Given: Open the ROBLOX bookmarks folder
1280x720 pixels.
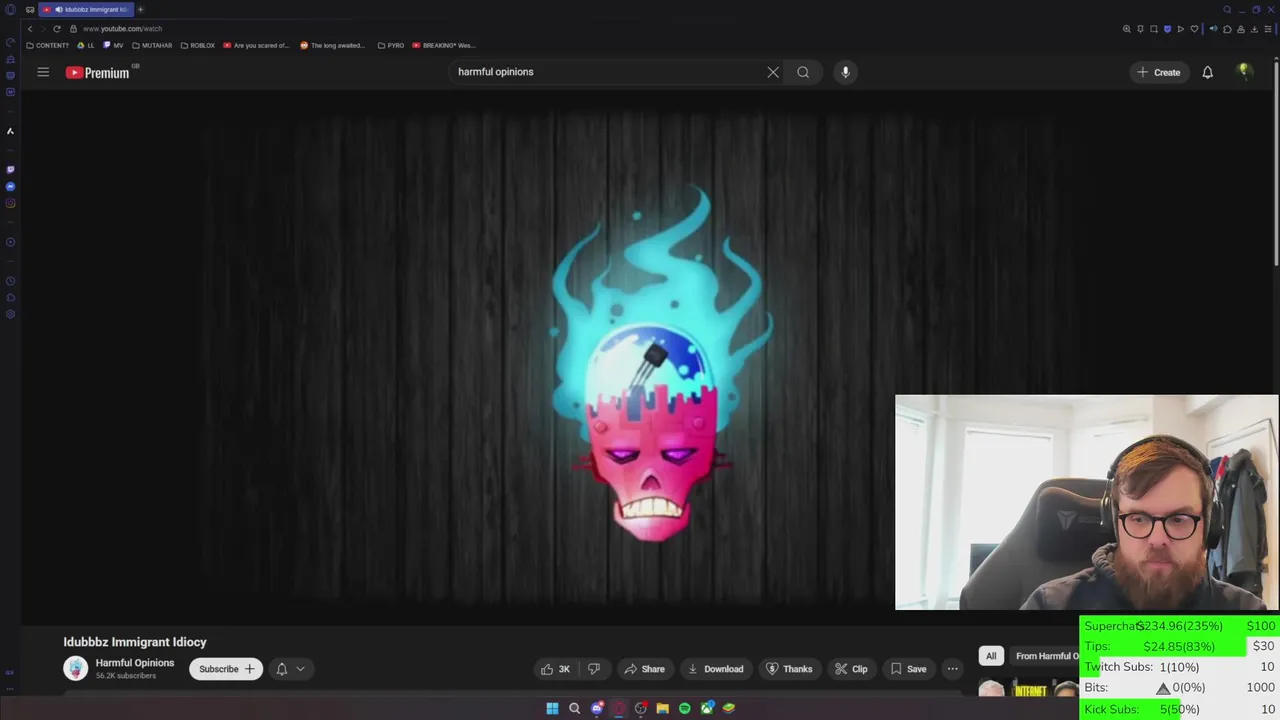Looking at the screenshot, I should (x=198, y=45).
